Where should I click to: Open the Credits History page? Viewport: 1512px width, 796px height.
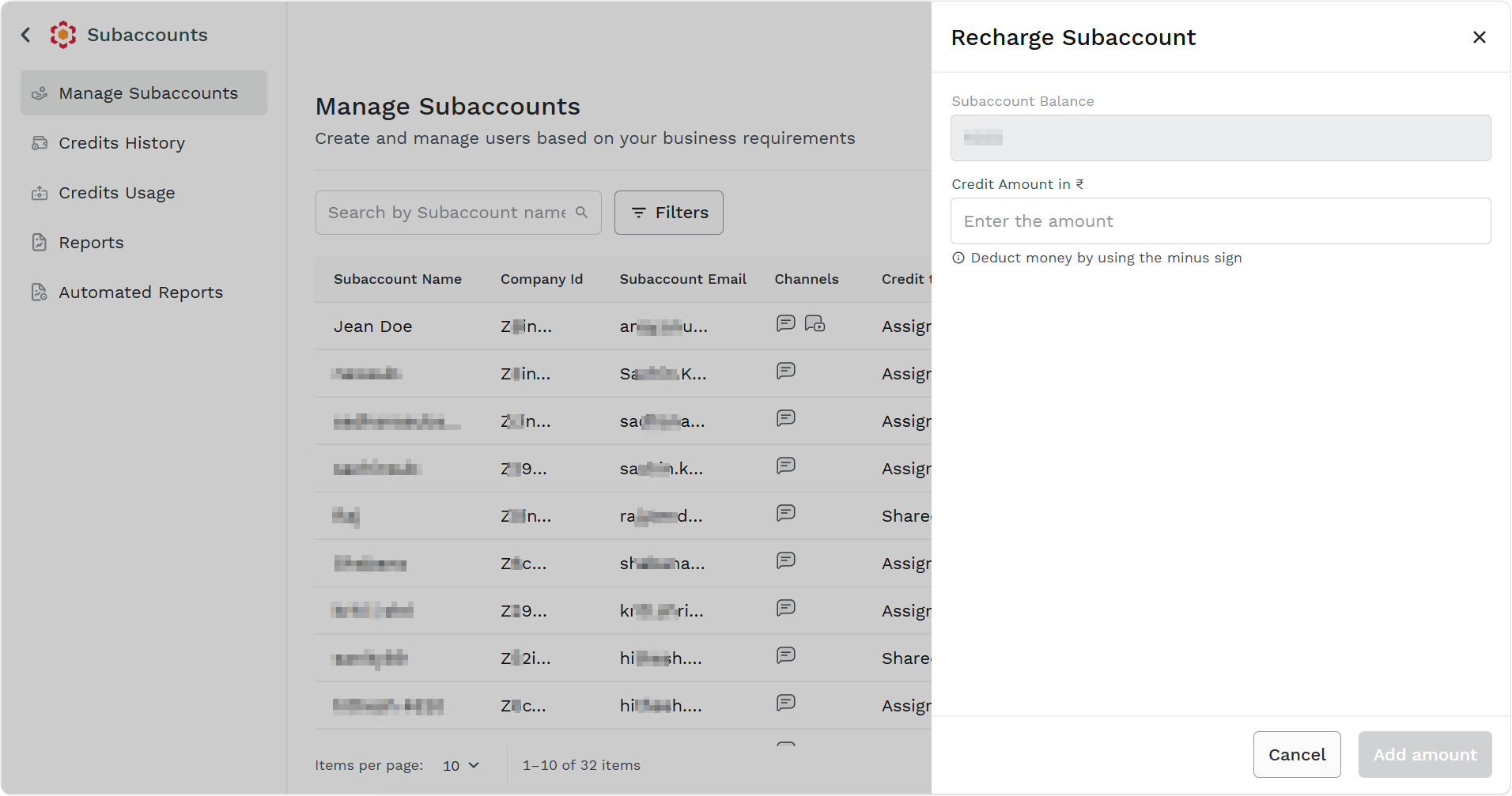122,143
